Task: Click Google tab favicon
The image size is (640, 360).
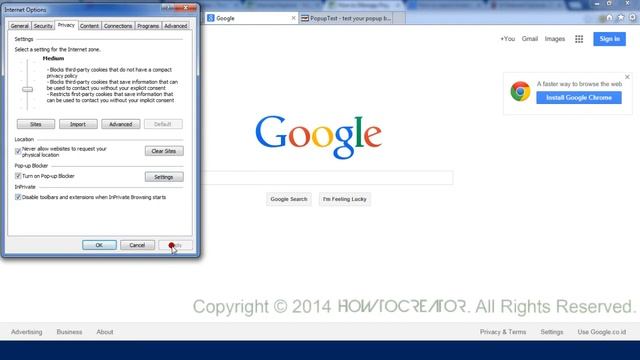Action: (211, 18)
